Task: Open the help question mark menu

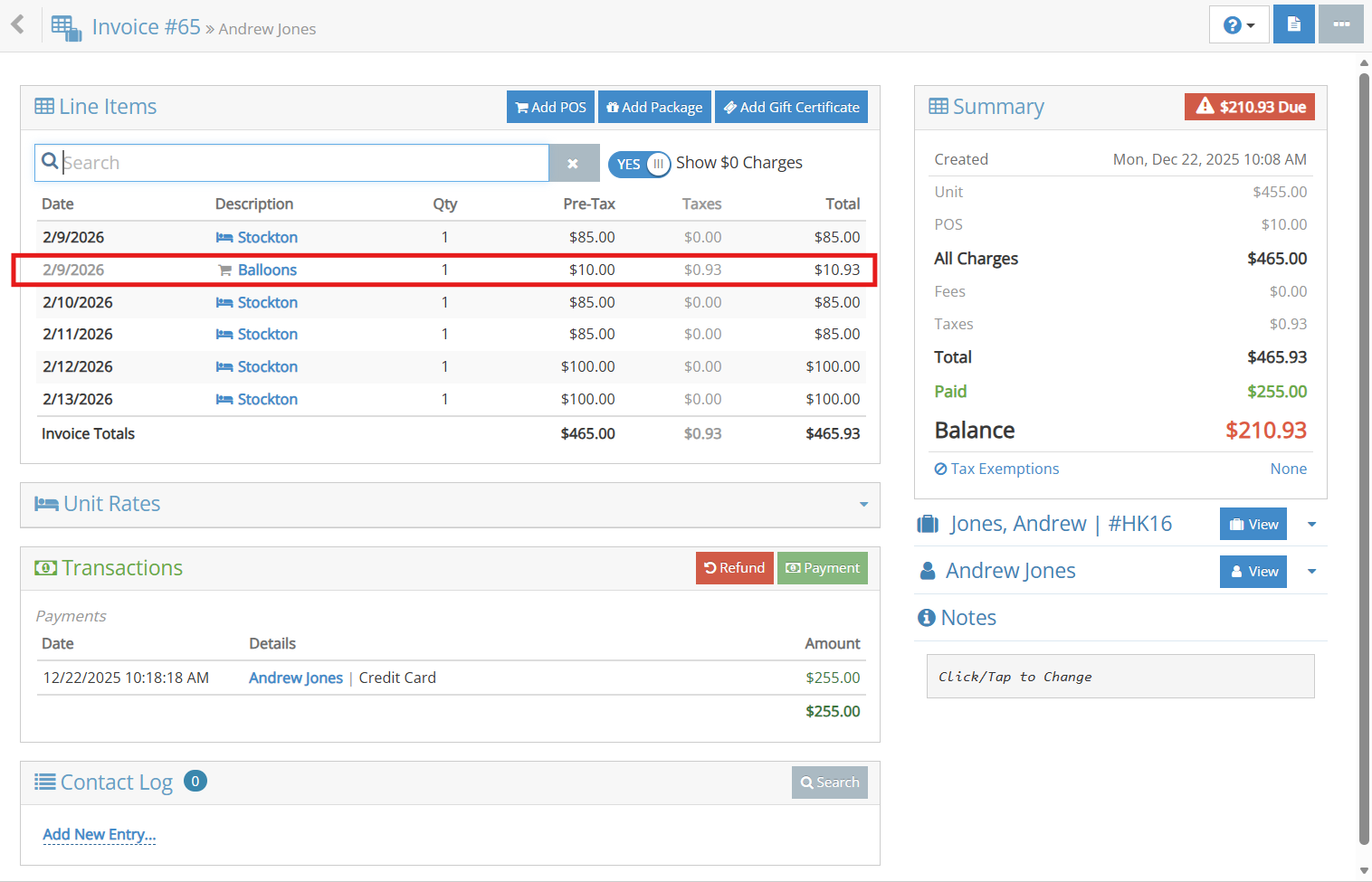Action: (x=1238, y=25)
